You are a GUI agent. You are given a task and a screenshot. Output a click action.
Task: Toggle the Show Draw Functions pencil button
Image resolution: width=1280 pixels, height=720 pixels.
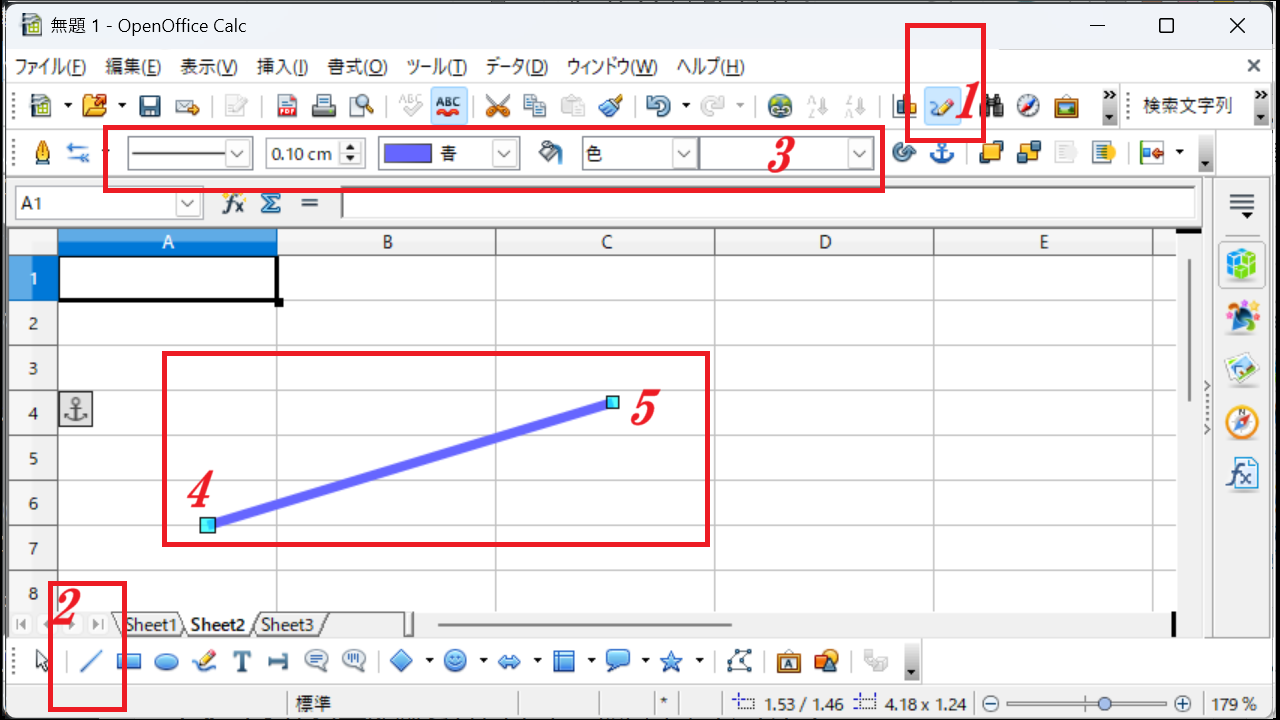click(x=941, y=105)
